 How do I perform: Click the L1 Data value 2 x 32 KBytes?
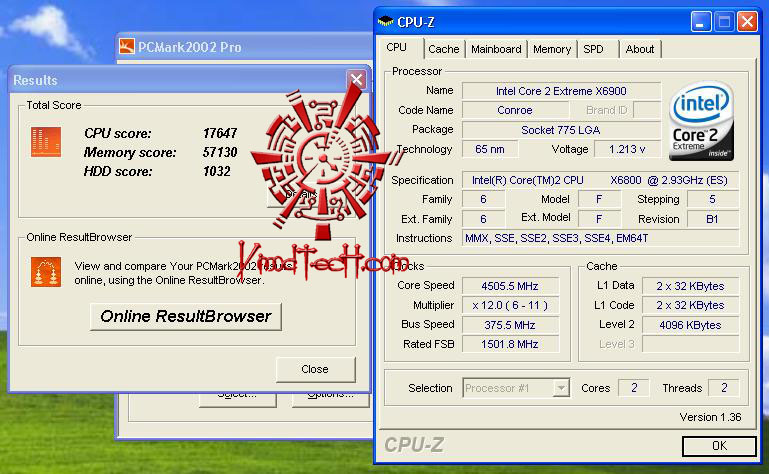[x=690, y=286]
